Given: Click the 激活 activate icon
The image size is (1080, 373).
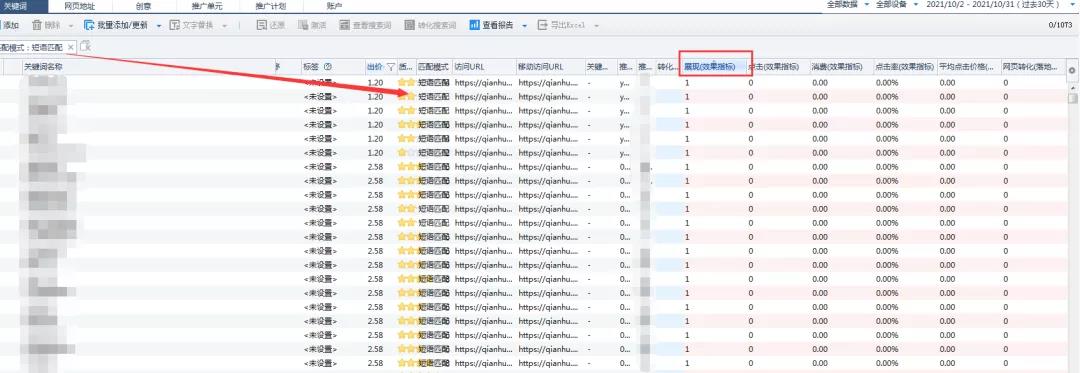Looking at the screenshot, I should (x=303, y=25).
